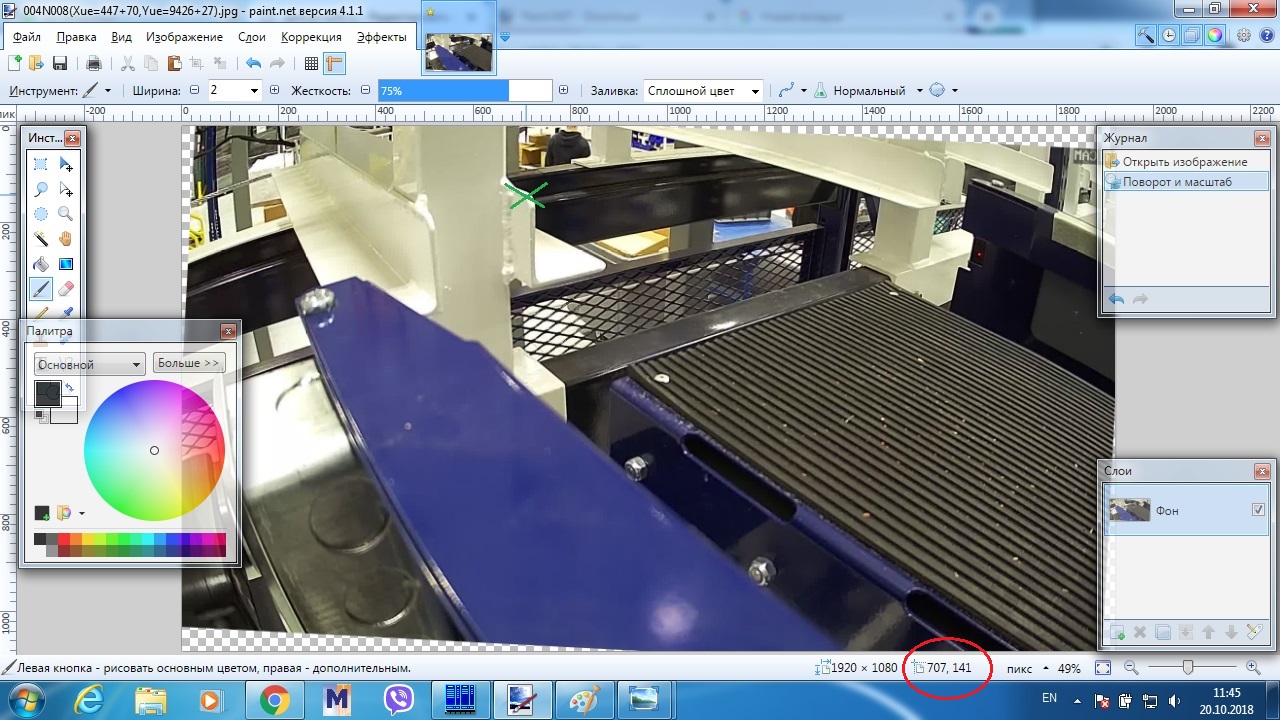This screenshot has height=720, width=1280.
Task: Select the Eraser tool
Action: [66, 289]
